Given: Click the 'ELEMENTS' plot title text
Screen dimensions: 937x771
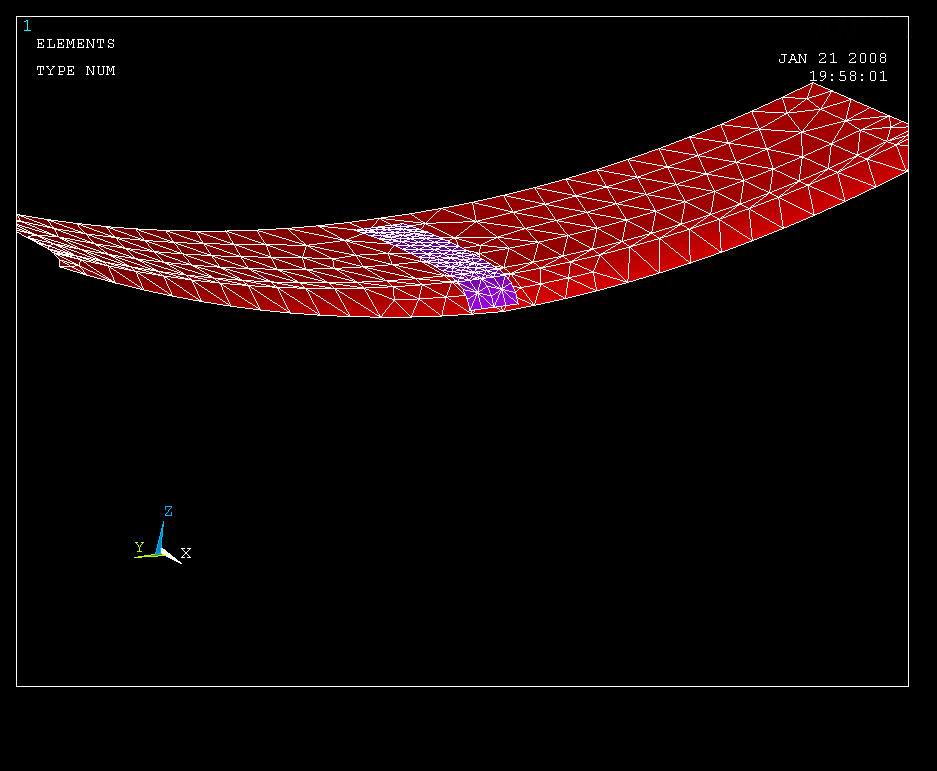Looking at the screenshot, I should (x=76, y=44).
